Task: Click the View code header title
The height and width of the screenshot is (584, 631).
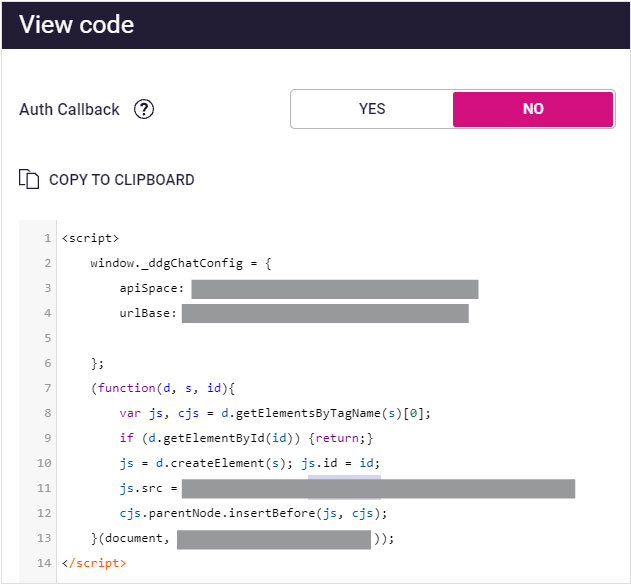Action: click(76, 25)
